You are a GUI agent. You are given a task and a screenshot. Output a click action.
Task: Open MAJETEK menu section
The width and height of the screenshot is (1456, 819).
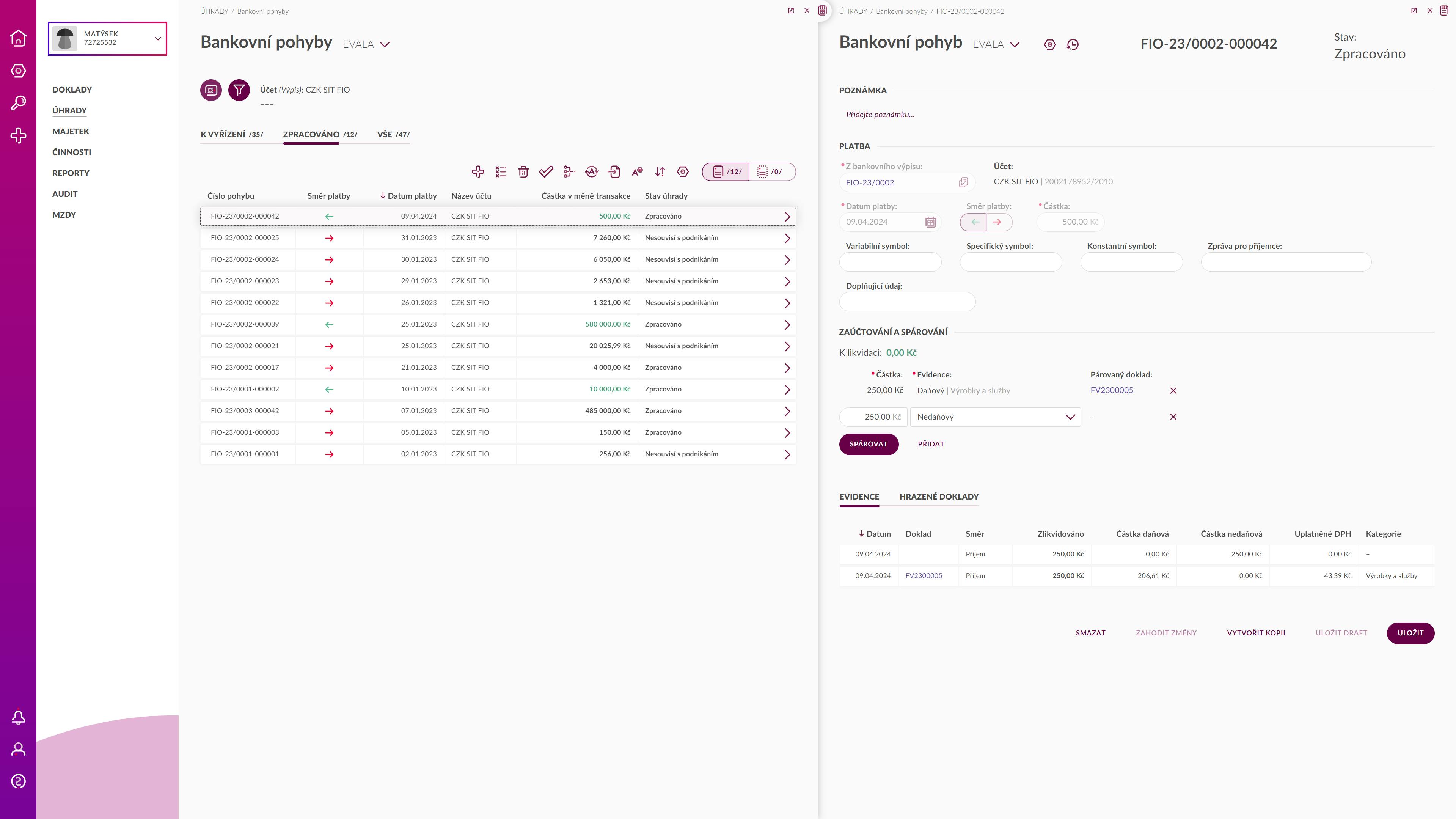coord(71,132)
